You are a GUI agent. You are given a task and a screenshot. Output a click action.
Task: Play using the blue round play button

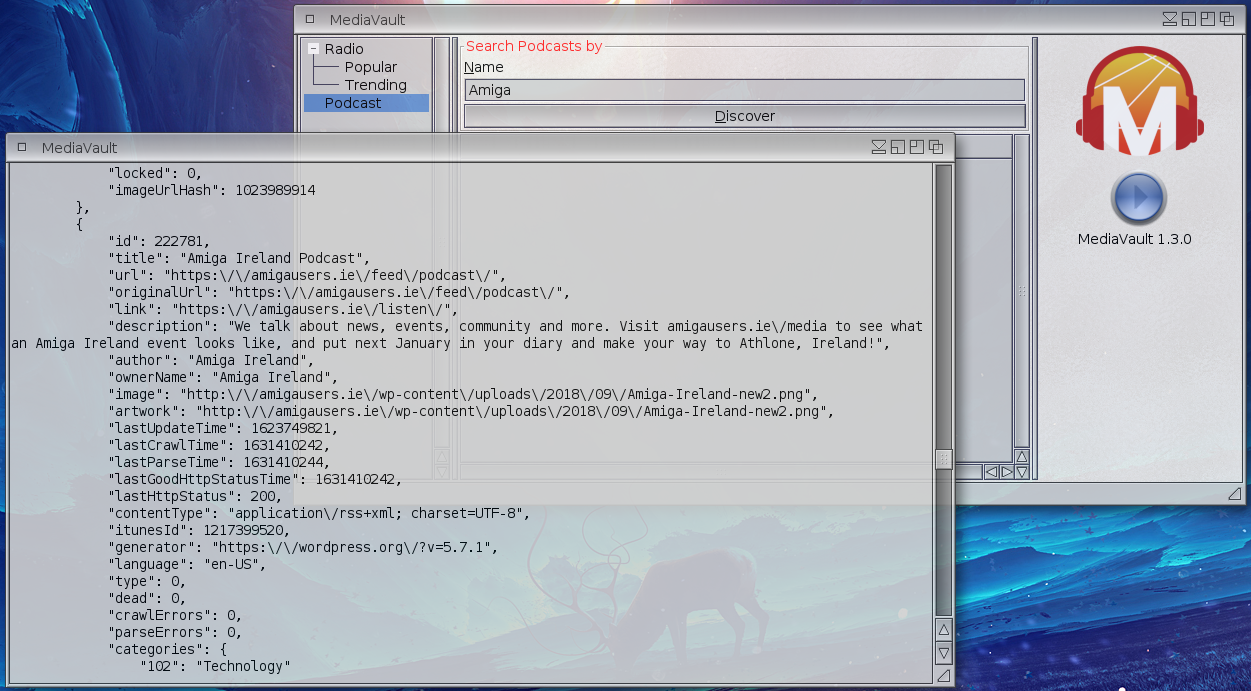(x=1138, y=199)
